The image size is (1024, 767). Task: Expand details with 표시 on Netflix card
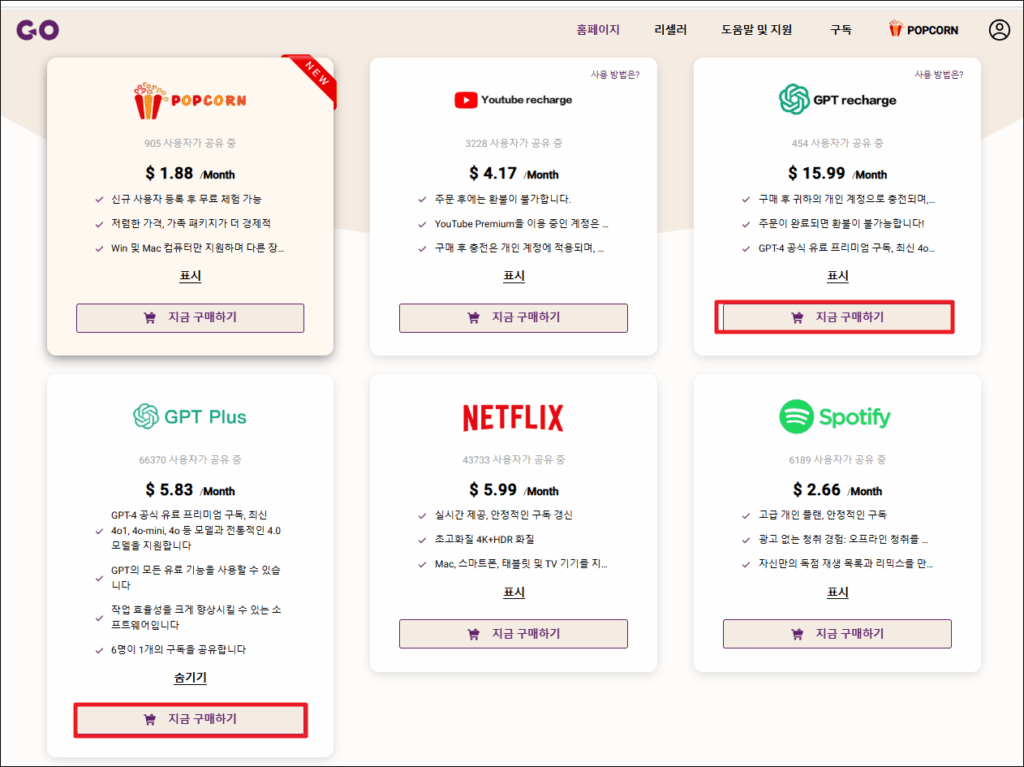point(514,592)
